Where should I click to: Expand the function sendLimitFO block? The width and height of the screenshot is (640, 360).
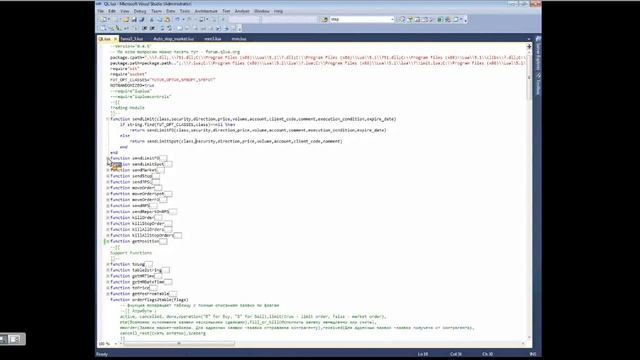point(108,158)
